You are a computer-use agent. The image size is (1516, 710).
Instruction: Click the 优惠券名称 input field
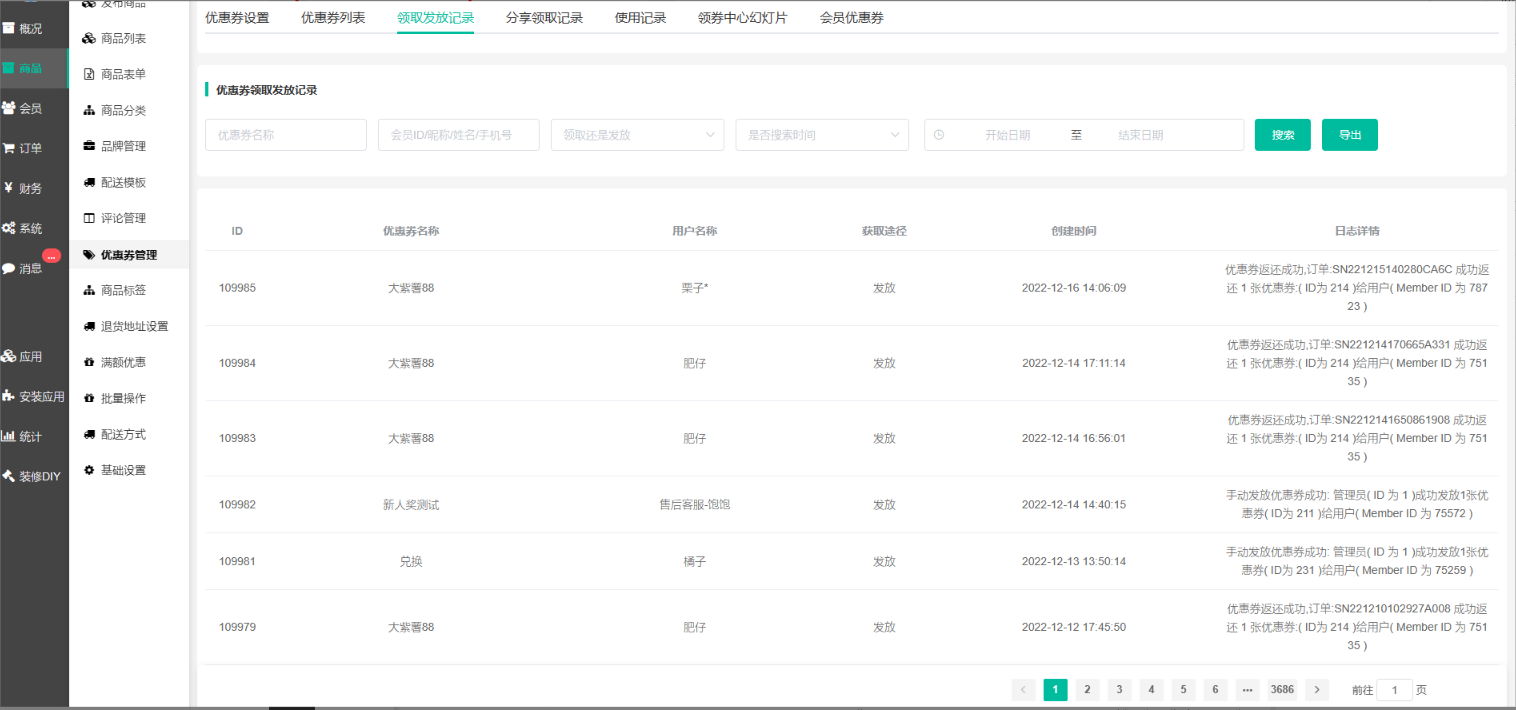coord(286,135)
